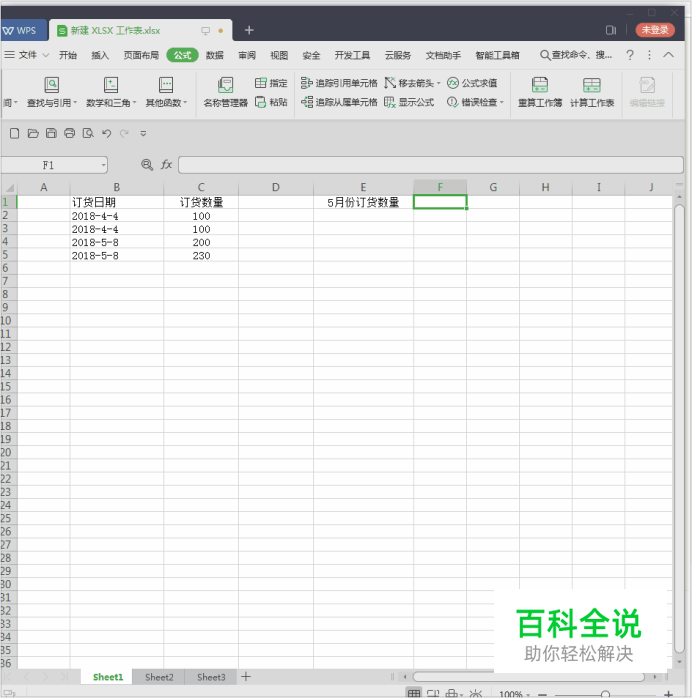Open the 开始 ribbon tab
Viewport: 692px width, 698px height.
coord(68,55)
